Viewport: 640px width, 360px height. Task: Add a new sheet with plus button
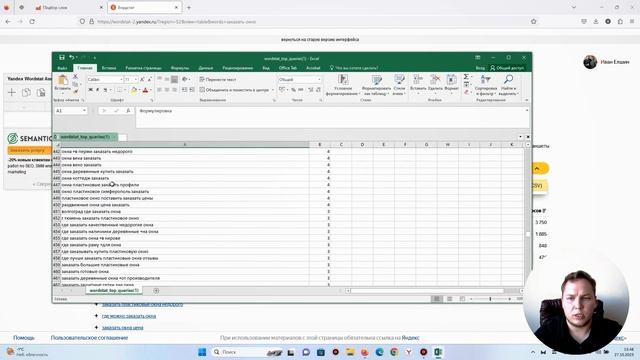[156, 291]
